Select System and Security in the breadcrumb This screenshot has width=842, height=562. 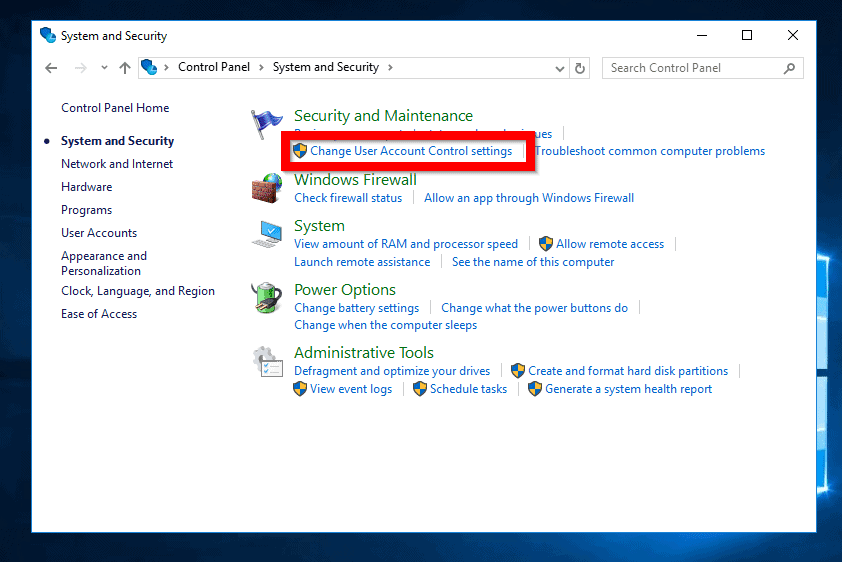point(326,67)
